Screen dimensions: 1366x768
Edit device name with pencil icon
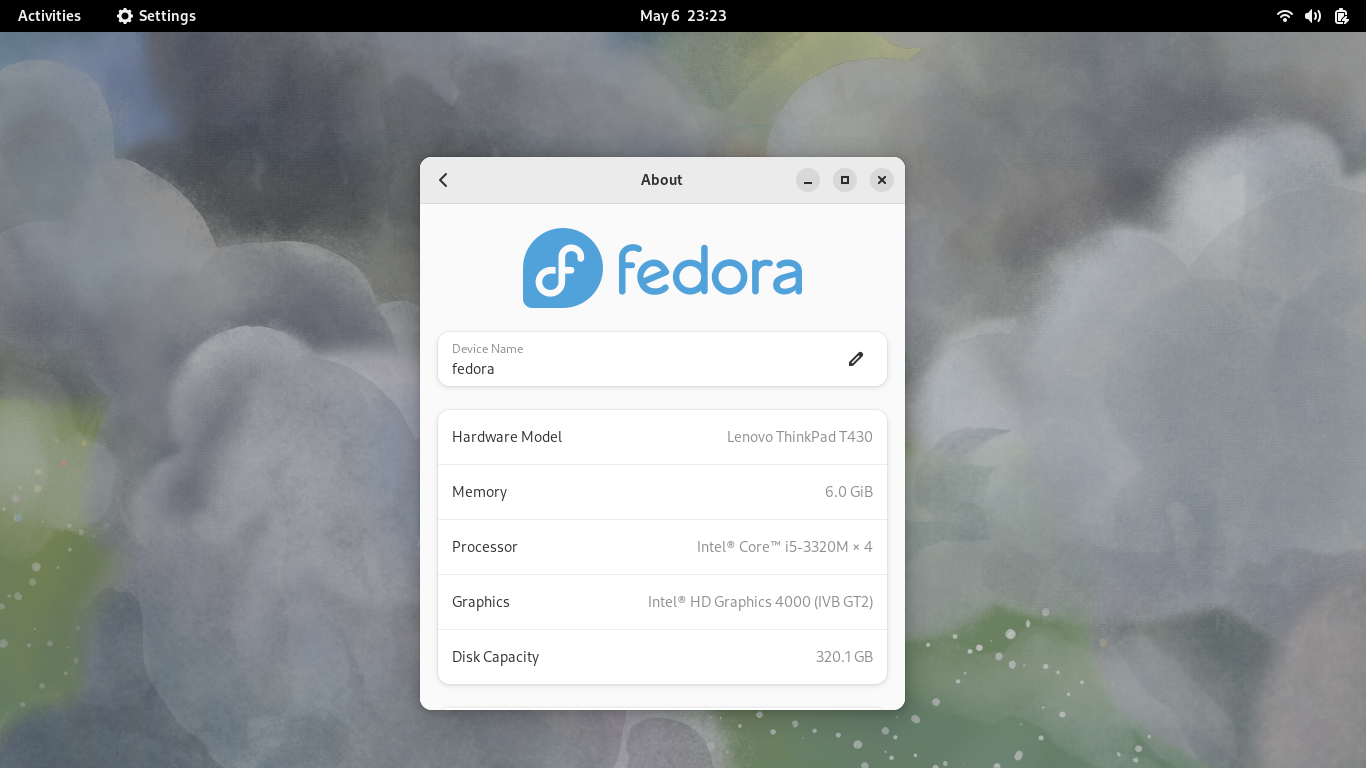[x=856, y=359]
